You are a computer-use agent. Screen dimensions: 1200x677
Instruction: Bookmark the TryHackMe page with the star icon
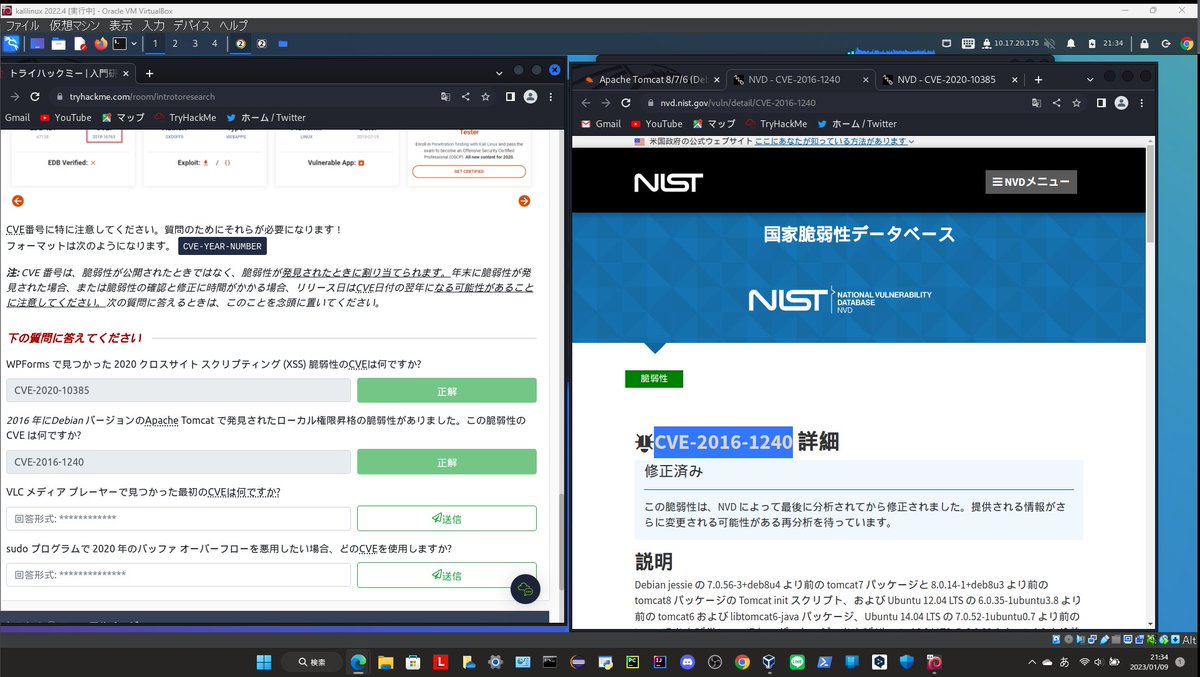[485, 97]
